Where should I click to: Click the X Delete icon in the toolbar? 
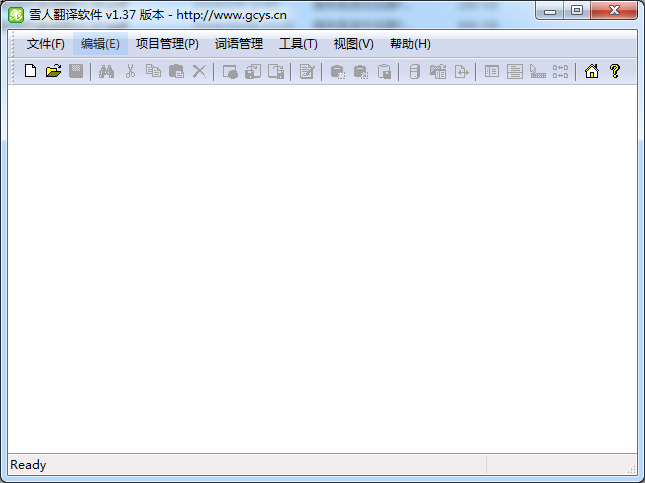click(x=200, y=71)
